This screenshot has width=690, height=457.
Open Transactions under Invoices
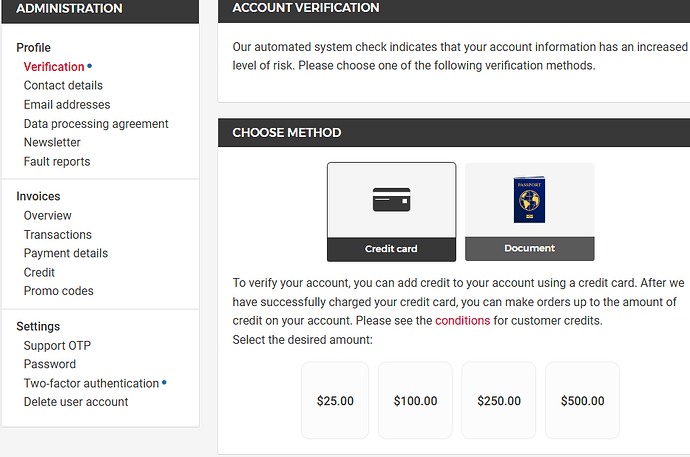[x=58, y=234]
